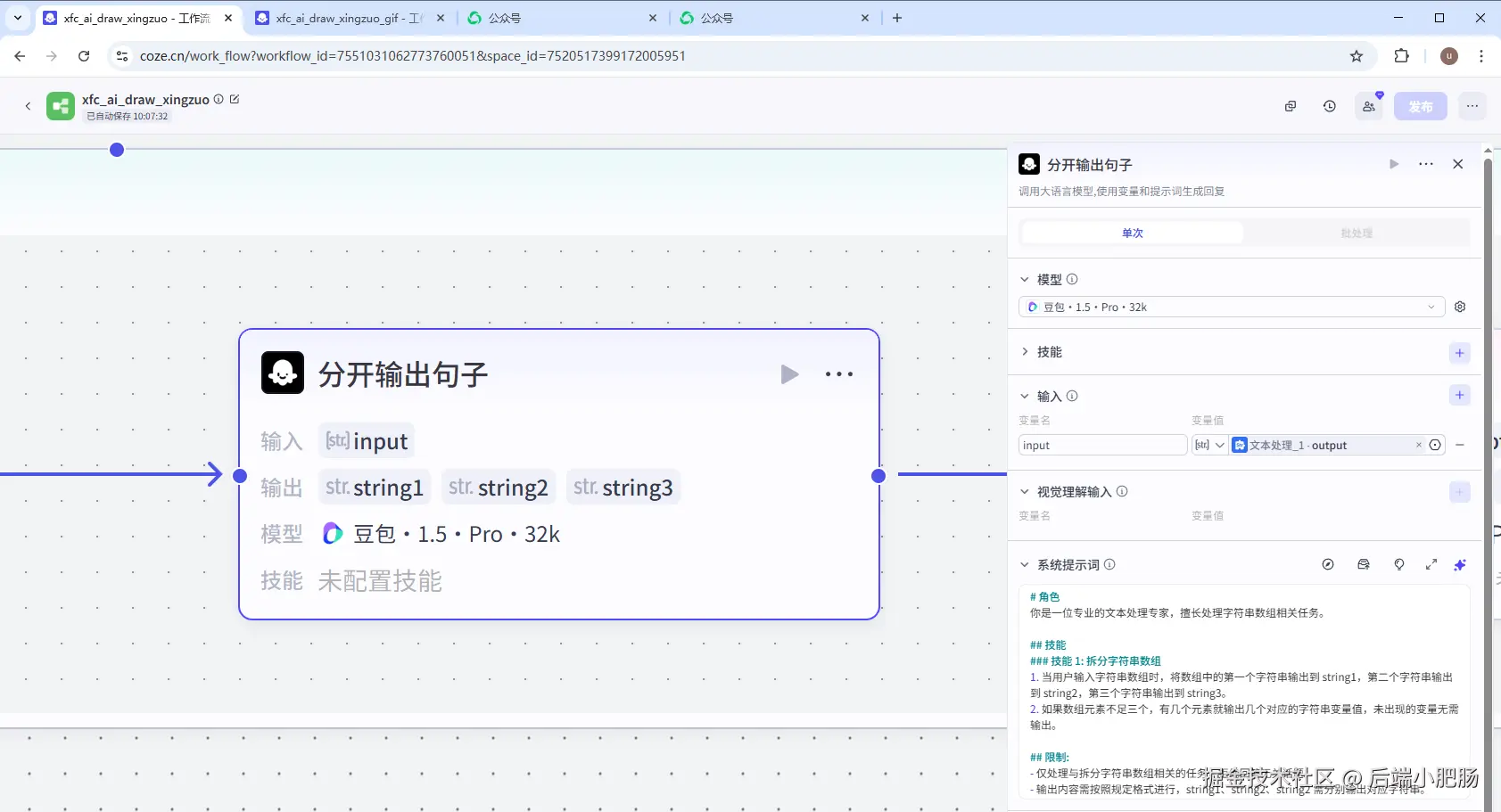
Task: Run the 分开输出句子 node on canvas
Action: tap(789, 374)
